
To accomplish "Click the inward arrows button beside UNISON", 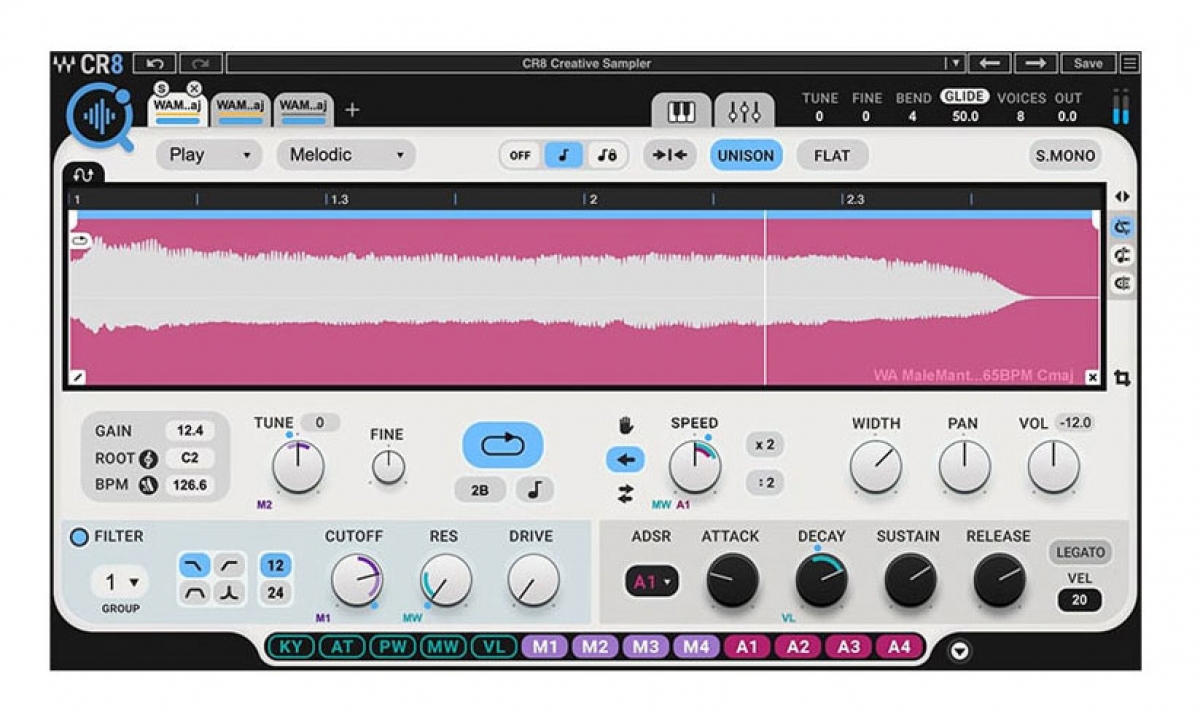I will pyautogui.click(x=669, y=155).
